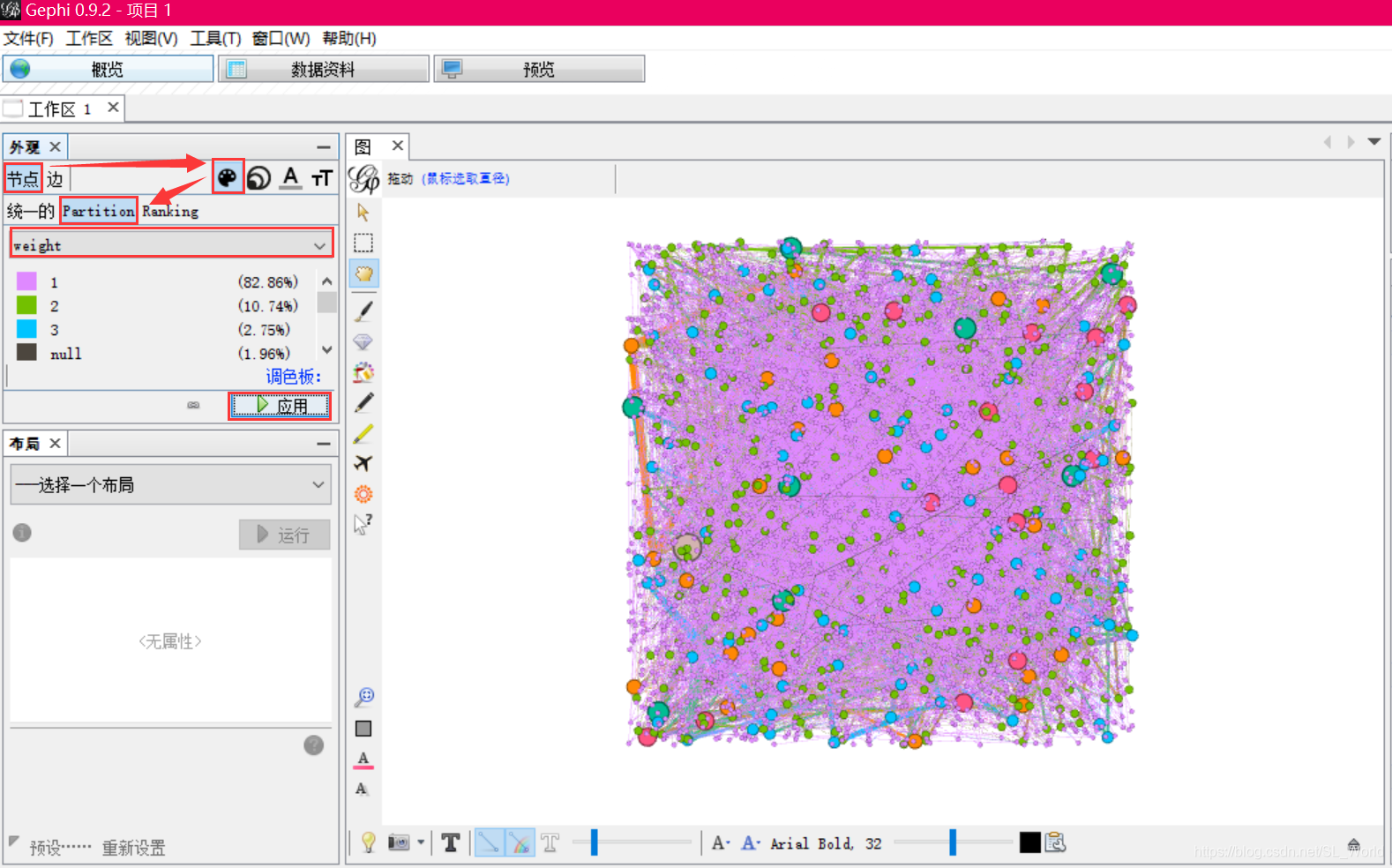Select the direct selection arrow tool
1392x868 pixels.
(363, 213)
